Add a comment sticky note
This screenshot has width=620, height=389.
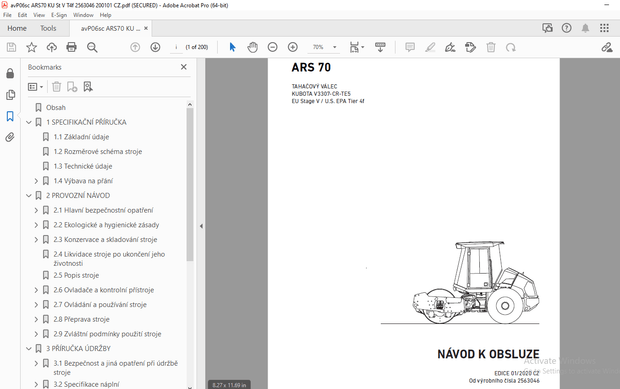pyautogui.click(x=410, y=47)
